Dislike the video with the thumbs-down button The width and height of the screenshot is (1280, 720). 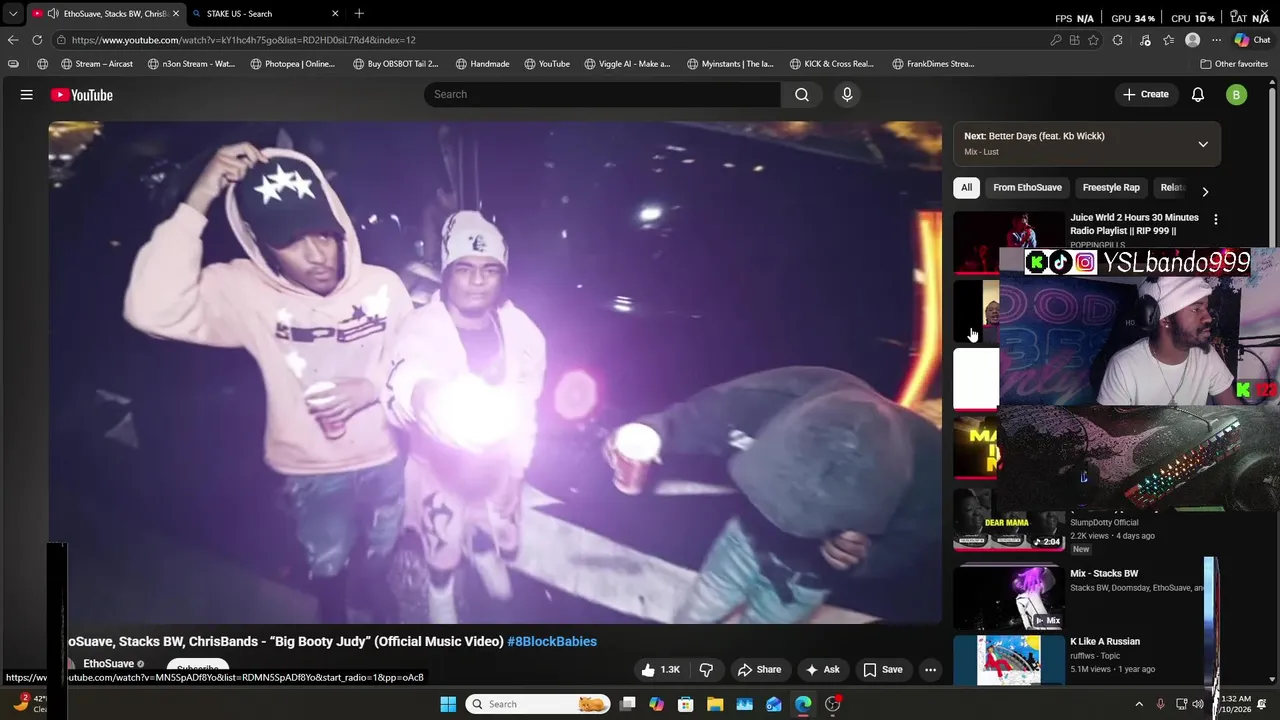coord(706,670)
